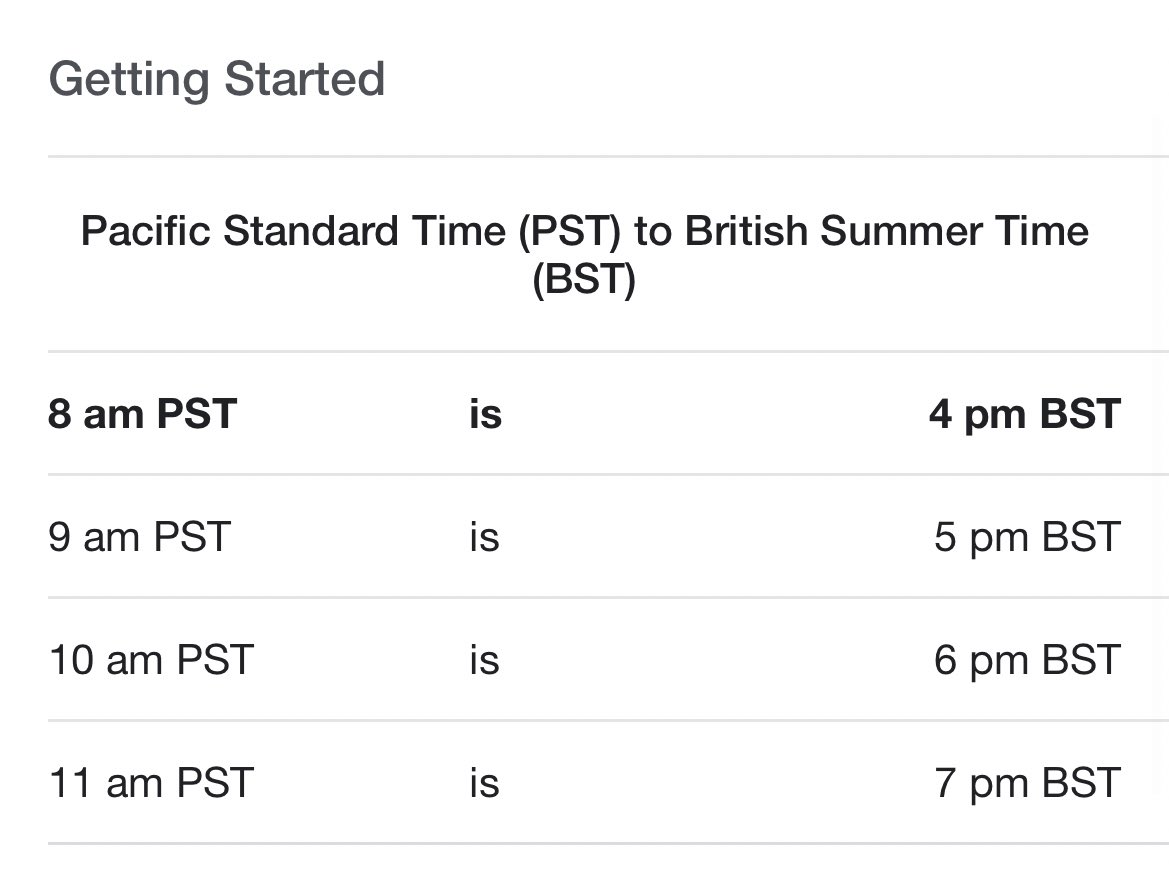The height and width of the screenshot is (879, 1169).
Task: Click "British Summer Time" in the title
Action: pos(886,230)
